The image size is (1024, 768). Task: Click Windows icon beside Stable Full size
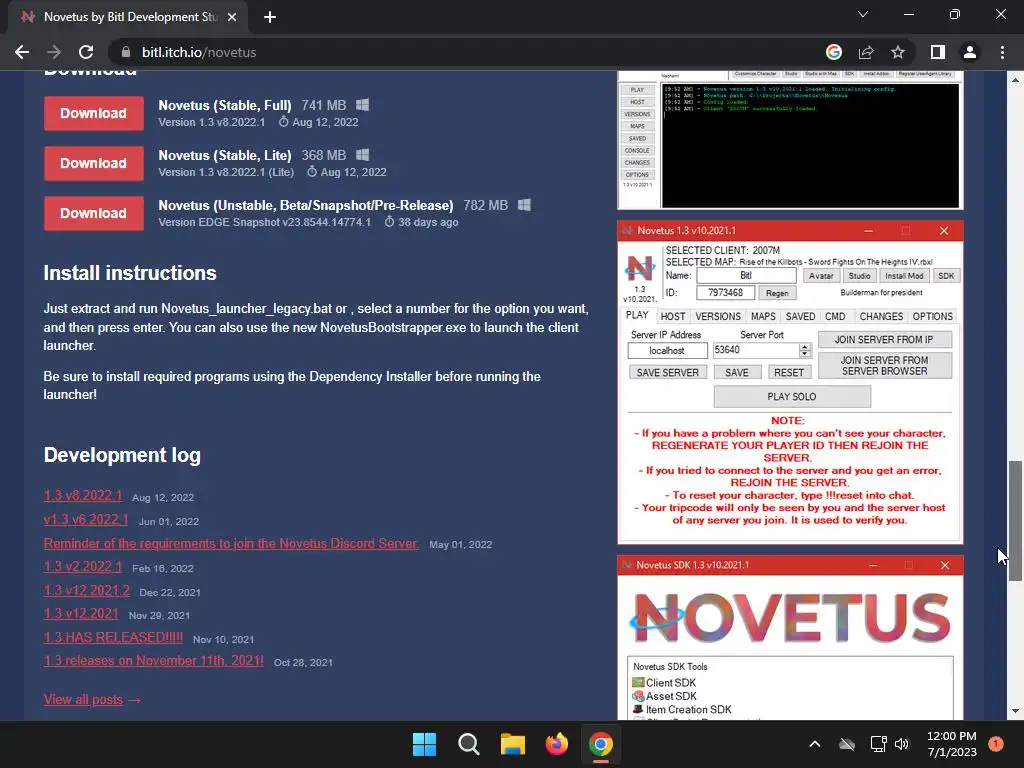pos(362,104)
